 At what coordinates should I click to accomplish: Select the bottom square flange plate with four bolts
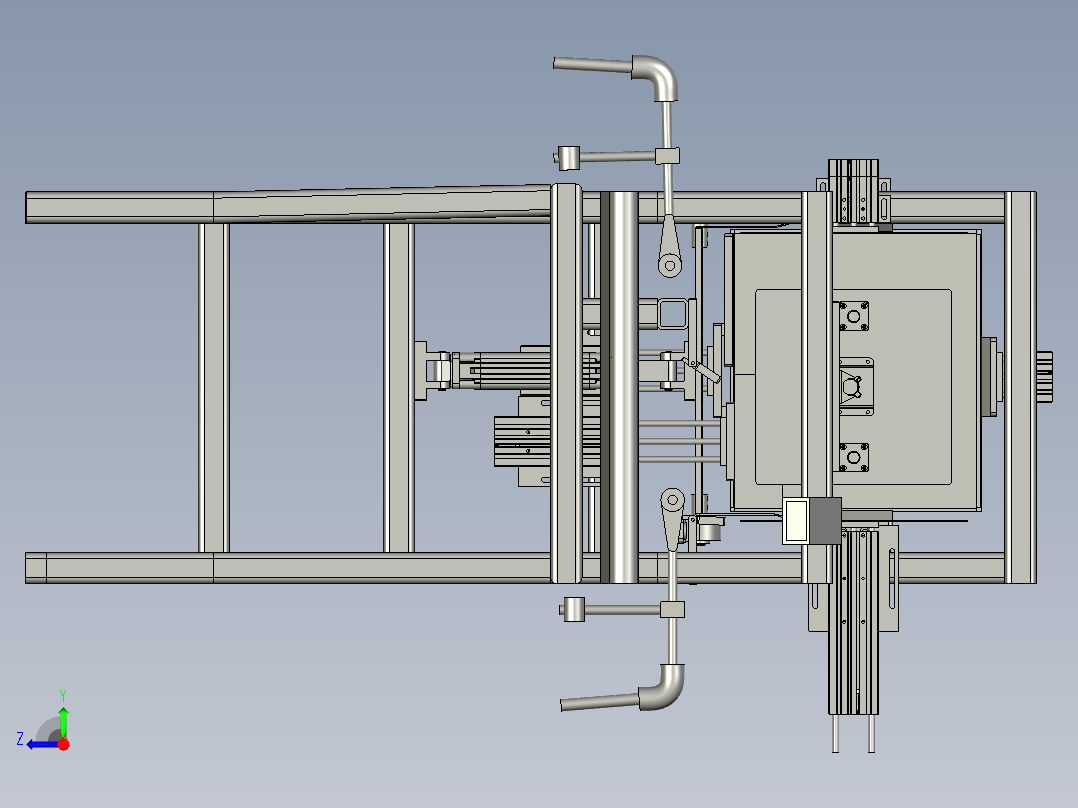pyautogui.click(x=853, y=457)
